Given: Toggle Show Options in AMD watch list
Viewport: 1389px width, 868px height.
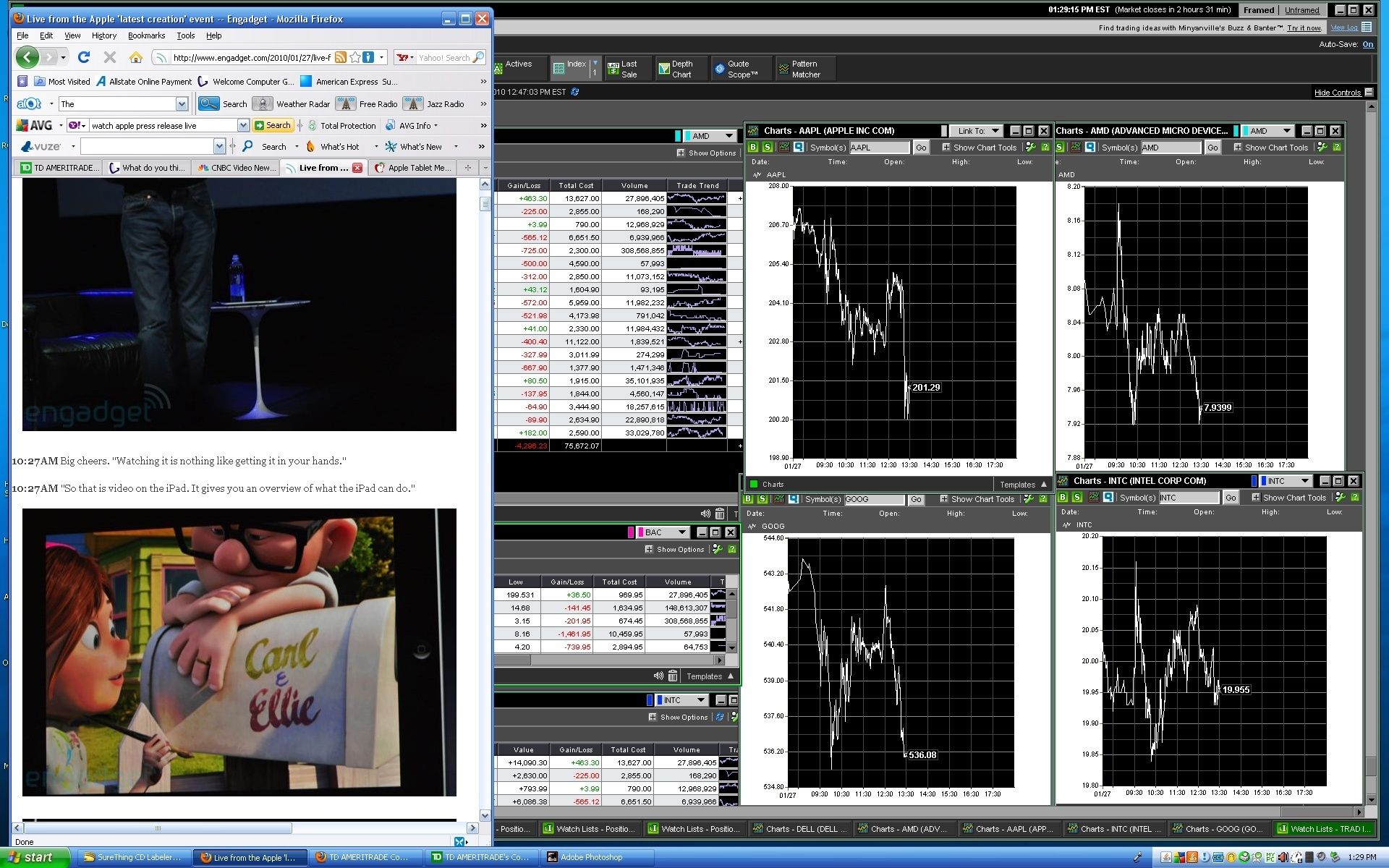Looking at the screenshot, I should [706, 153].
